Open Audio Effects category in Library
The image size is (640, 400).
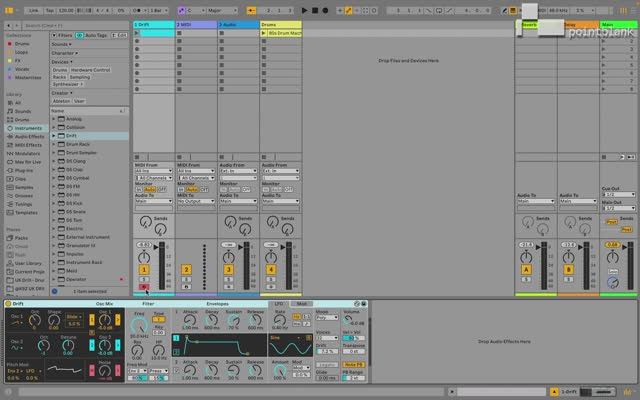click(x=26, y=137)
